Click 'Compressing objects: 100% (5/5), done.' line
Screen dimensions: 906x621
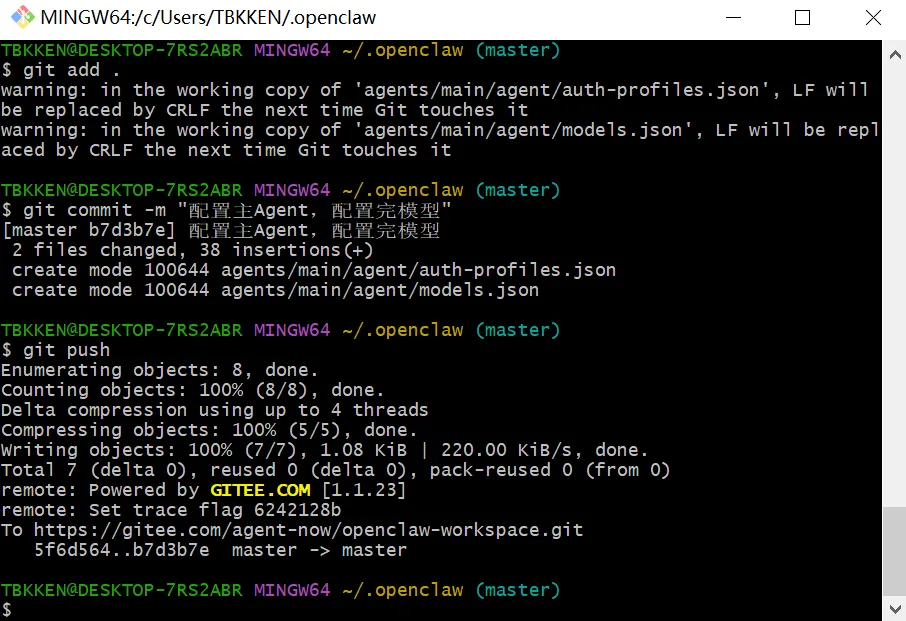pyautogui.click(x=209, y=430)
